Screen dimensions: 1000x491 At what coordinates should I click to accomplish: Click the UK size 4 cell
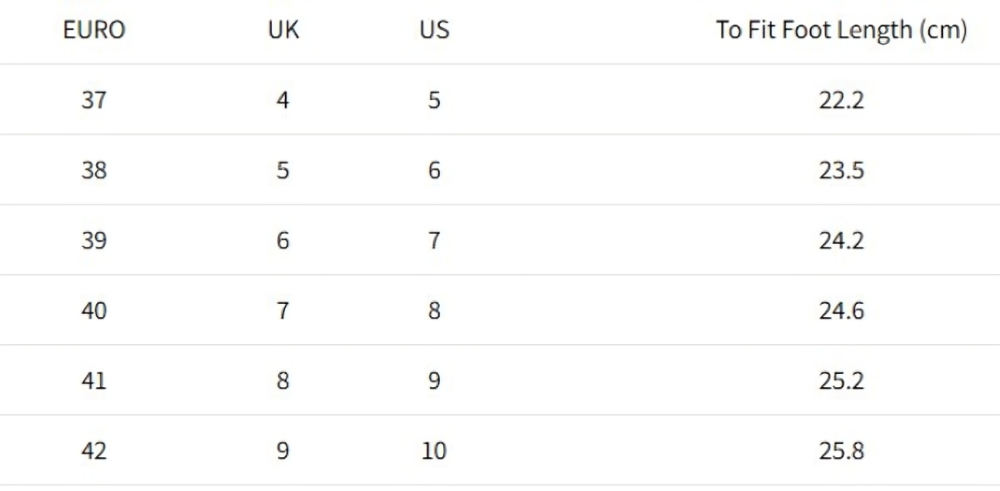[283, 100]
